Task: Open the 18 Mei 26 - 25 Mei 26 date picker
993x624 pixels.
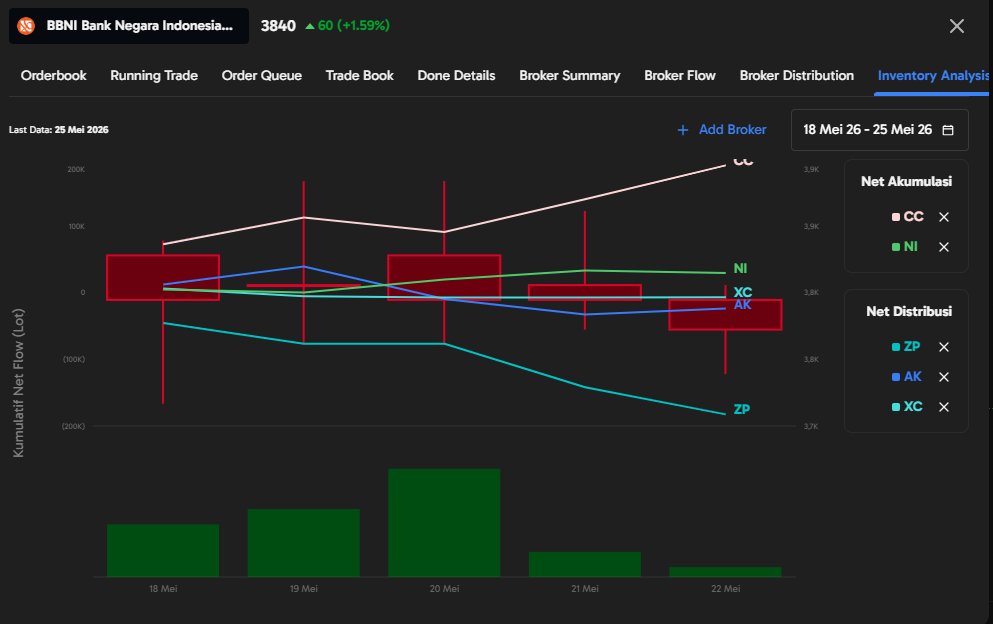Action: coord(880,130)
